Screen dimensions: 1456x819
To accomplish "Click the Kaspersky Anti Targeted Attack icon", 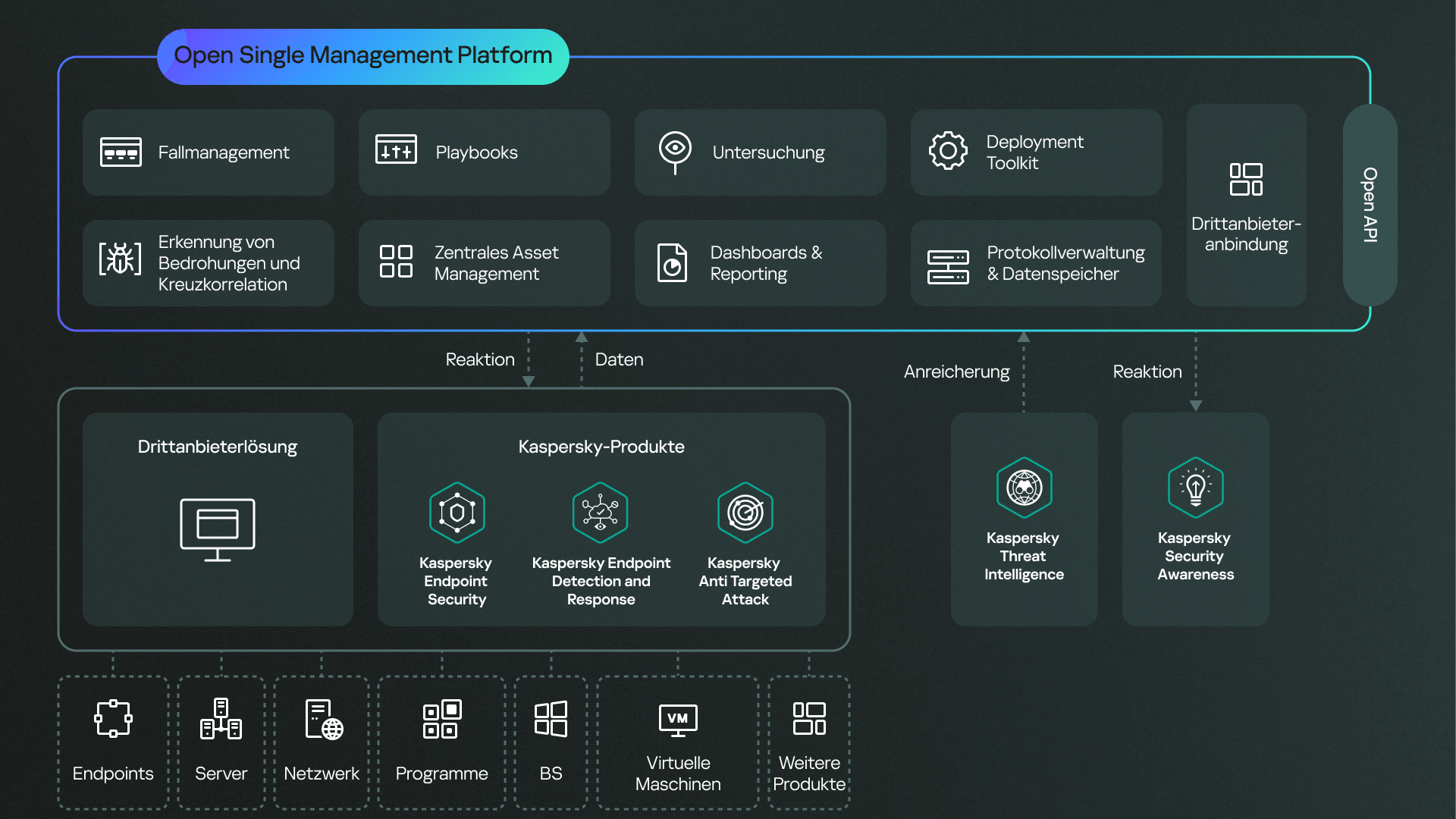I will (745, 513).
